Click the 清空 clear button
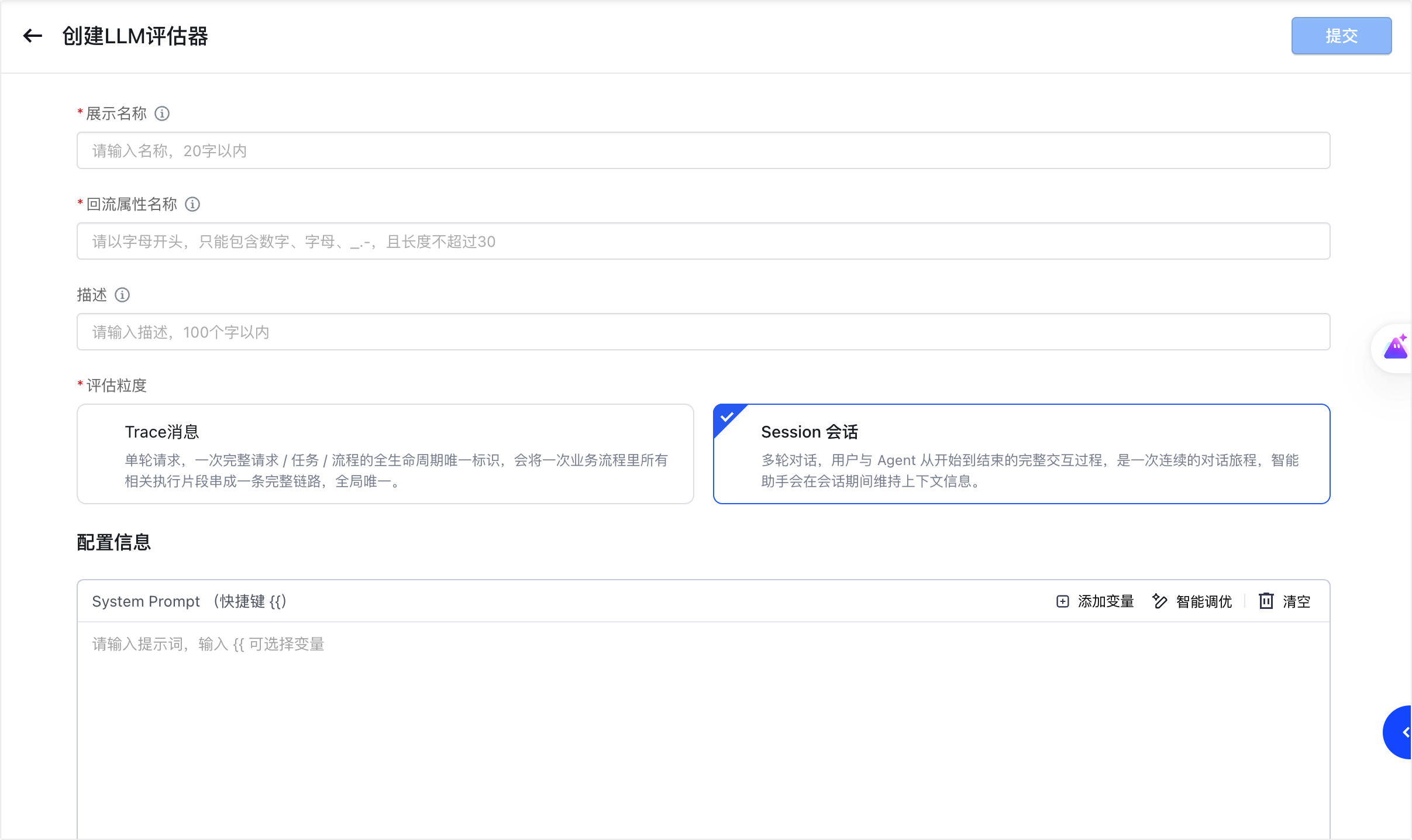 coord(1284,601)
